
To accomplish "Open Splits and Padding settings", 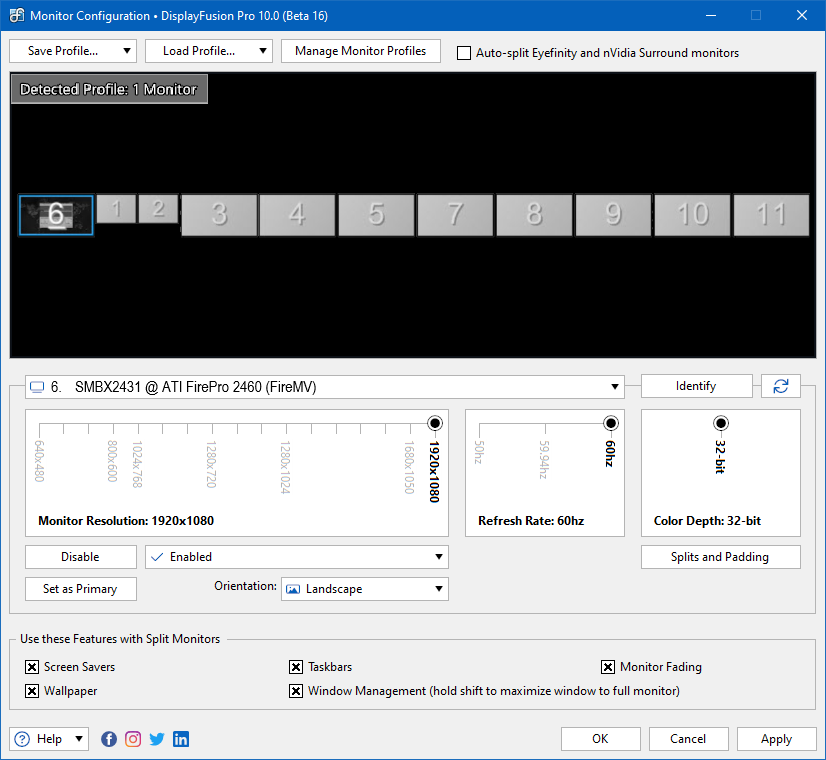I will (x=721, y=557).
